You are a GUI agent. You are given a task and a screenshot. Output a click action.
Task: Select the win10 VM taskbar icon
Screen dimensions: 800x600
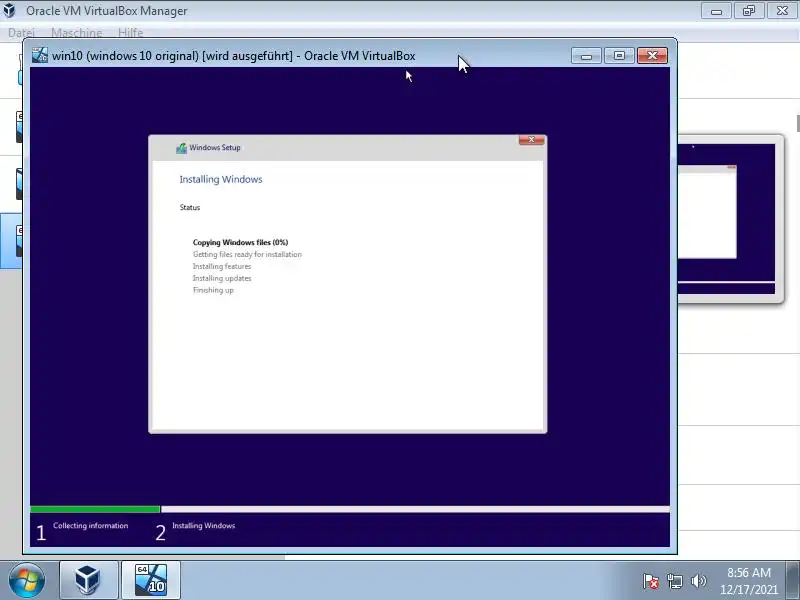[151, 580]
